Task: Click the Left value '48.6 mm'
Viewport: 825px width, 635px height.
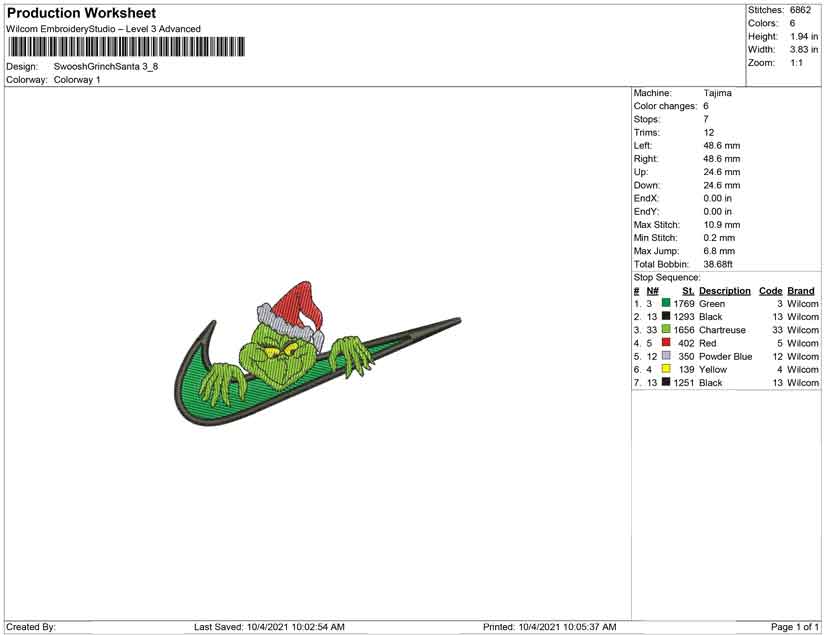Action: (x=722, y=146)
